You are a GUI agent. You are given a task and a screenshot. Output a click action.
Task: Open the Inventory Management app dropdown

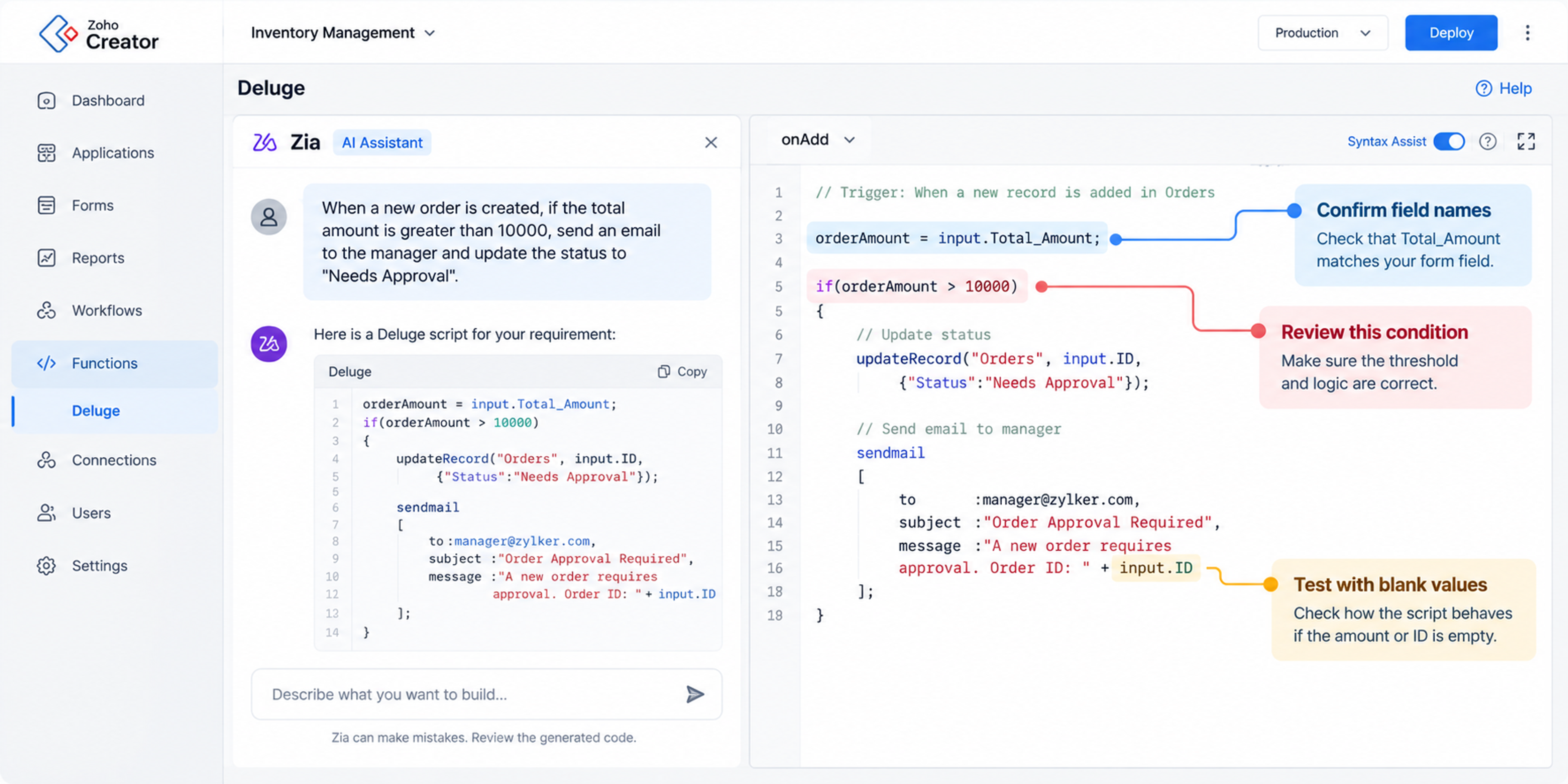pyautogui.click(x=343, y=33)
